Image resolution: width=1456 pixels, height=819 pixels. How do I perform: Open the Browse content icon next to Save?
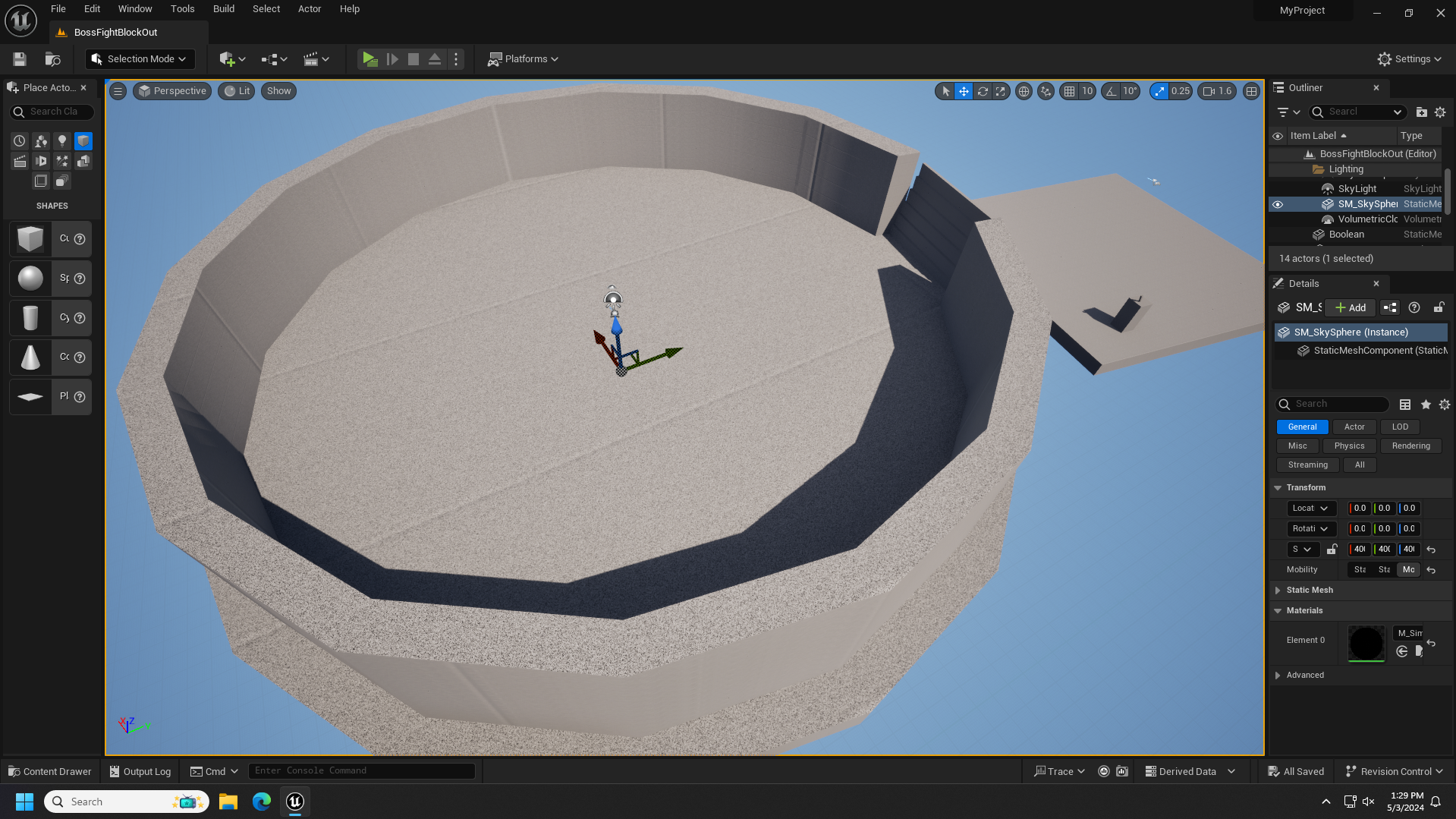point(52,59)
